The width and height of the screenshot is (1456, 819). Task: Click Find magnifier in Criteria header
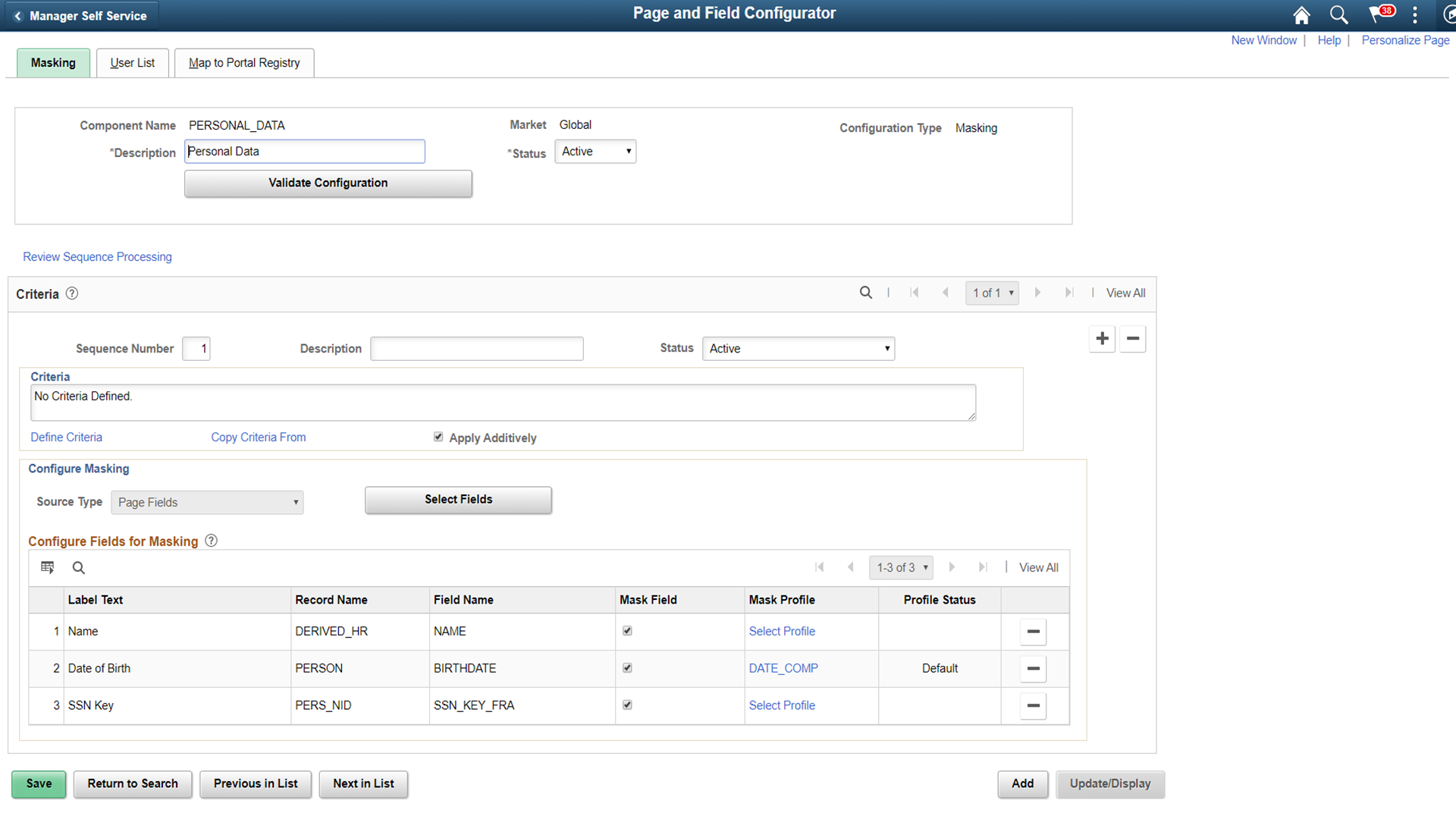coord(865,293)
